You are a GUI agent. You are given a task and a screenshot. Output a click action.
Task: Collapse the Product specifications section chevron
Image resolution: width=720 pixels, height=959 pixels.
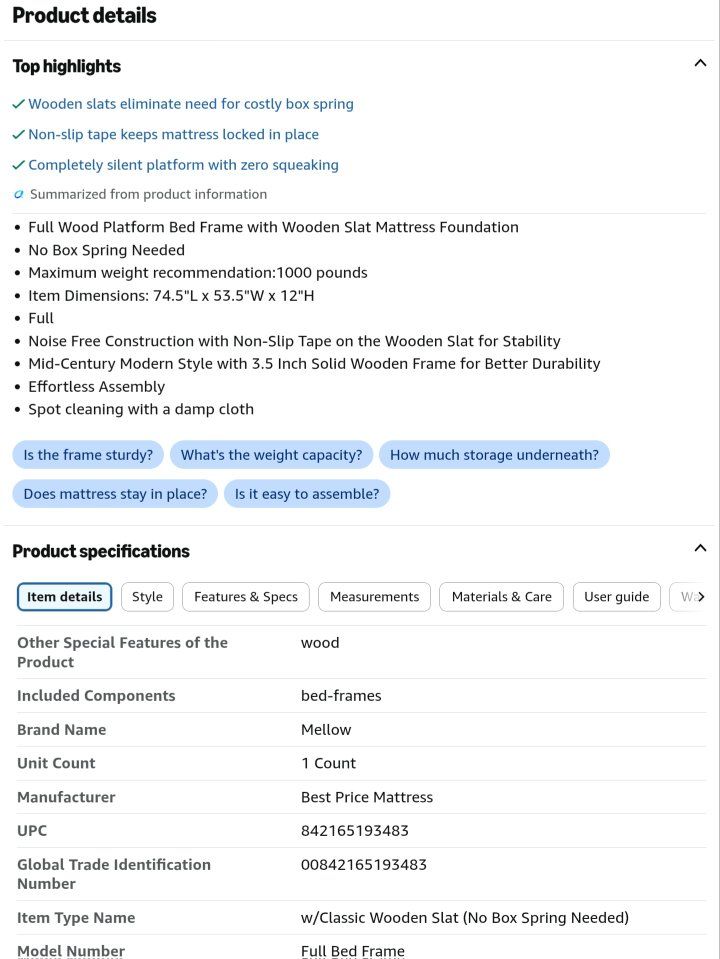point(700,548)
